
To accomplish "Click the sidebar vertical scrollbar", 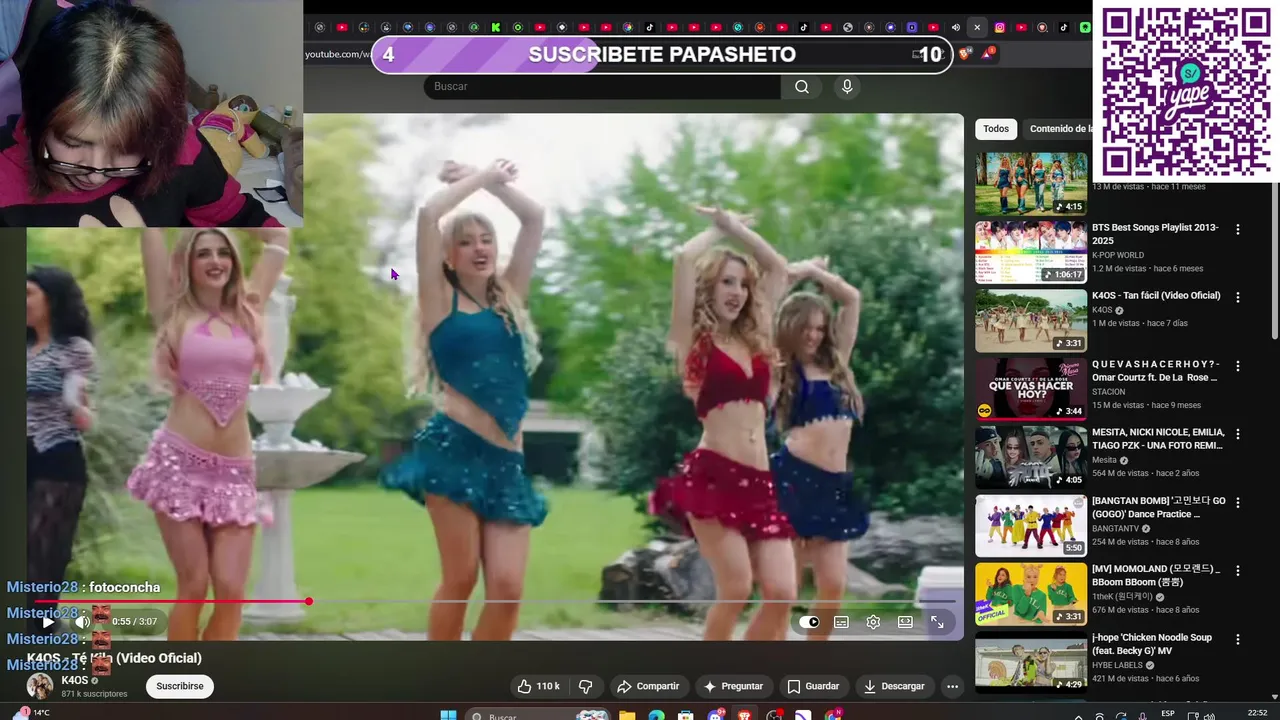I will pyautogui.click(x=1274, y=260).
